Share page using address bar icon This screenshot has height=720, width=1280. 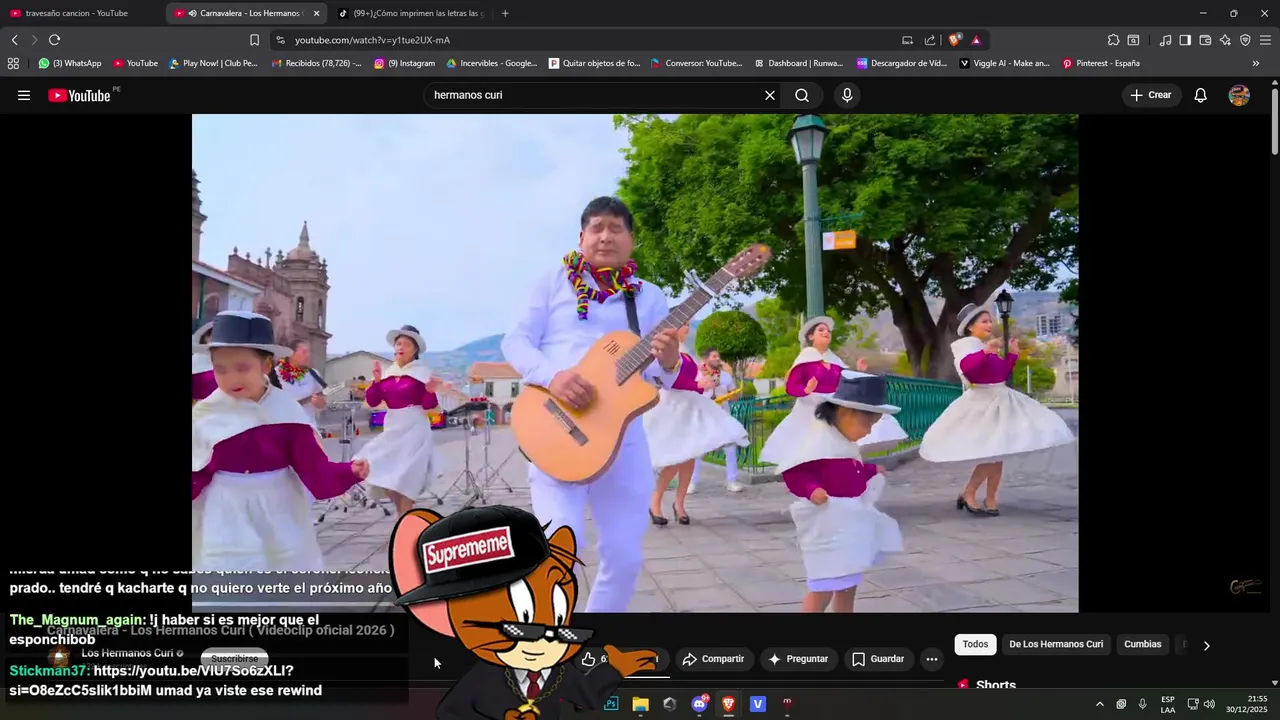click(930, 40)
